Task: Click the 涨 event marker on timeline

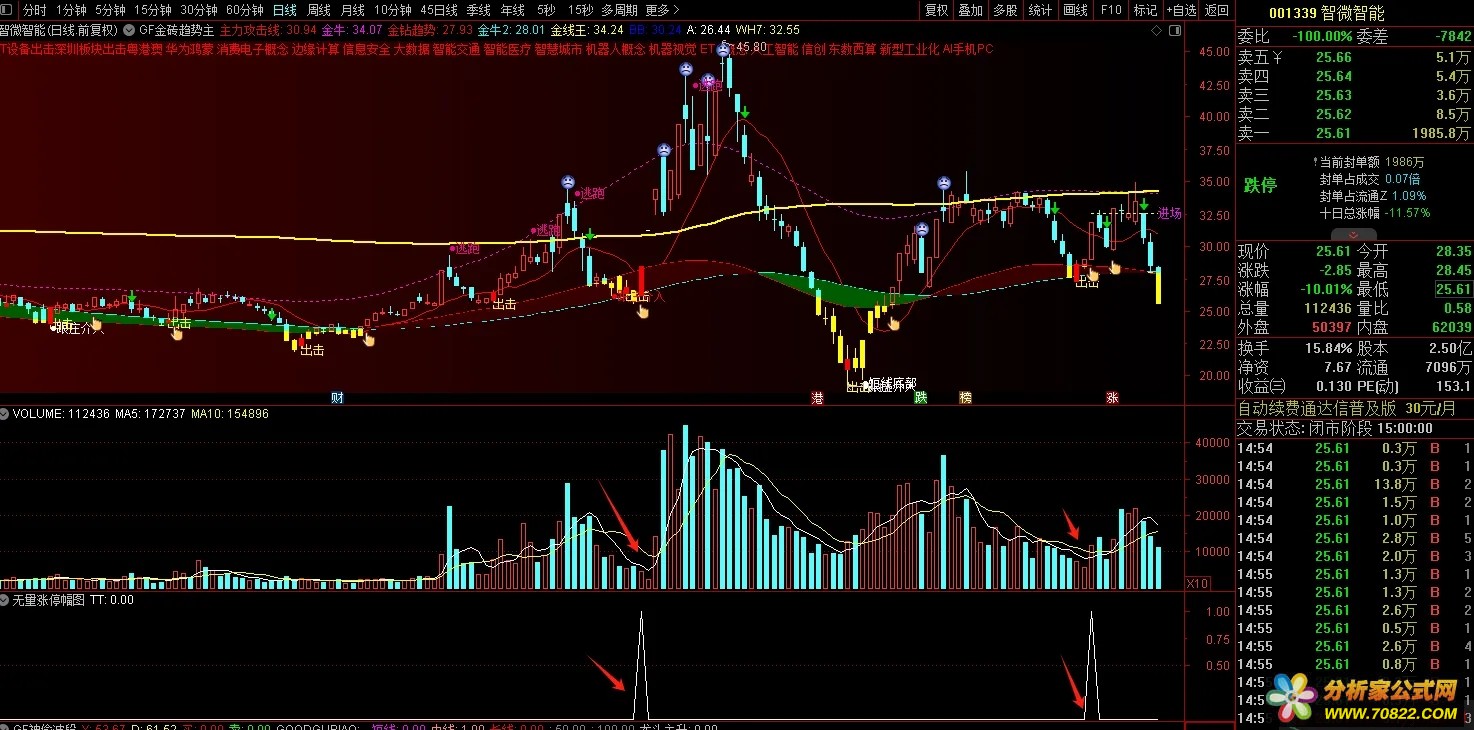Action: pyautogui.click(x=1112, y=398)
